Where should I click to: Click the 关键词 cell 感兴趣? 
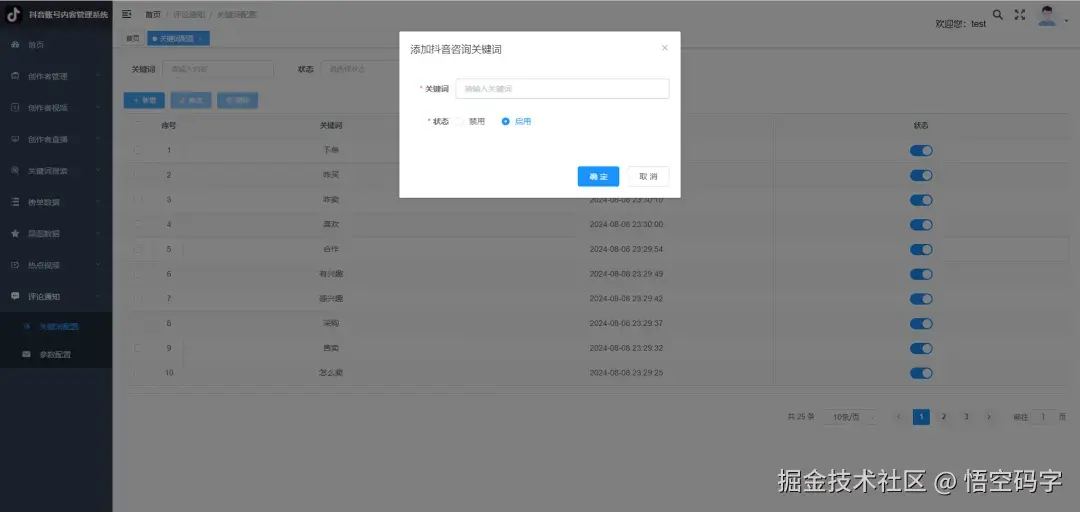pos(331,298)
